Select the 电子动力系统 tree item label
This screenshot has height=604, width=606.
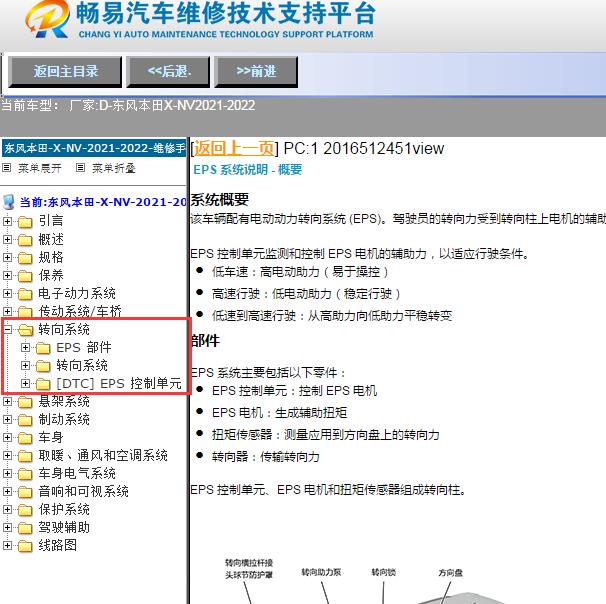click(77, 293)
